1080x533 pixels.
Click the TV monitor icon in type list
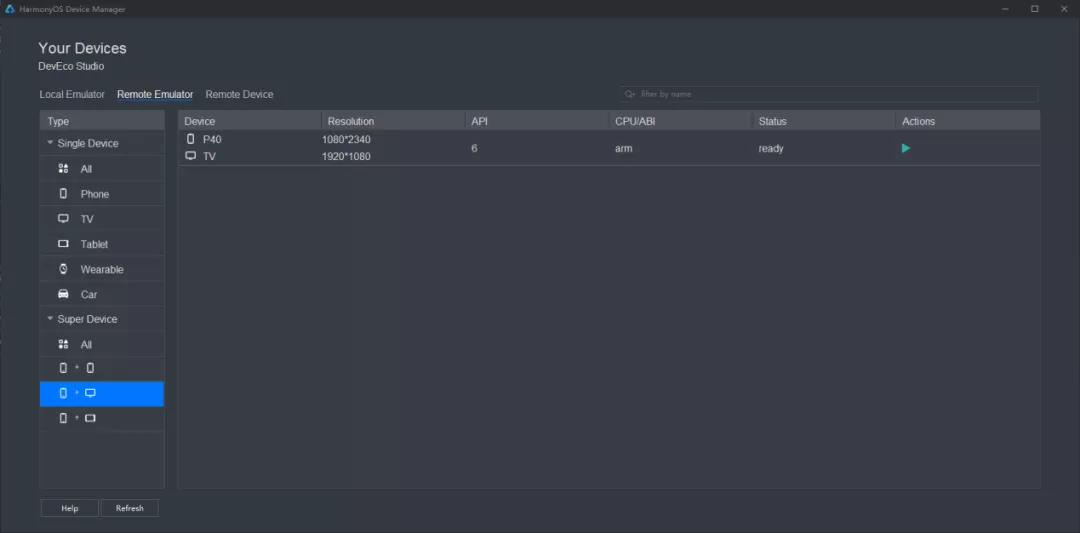(x=63, y=219)
